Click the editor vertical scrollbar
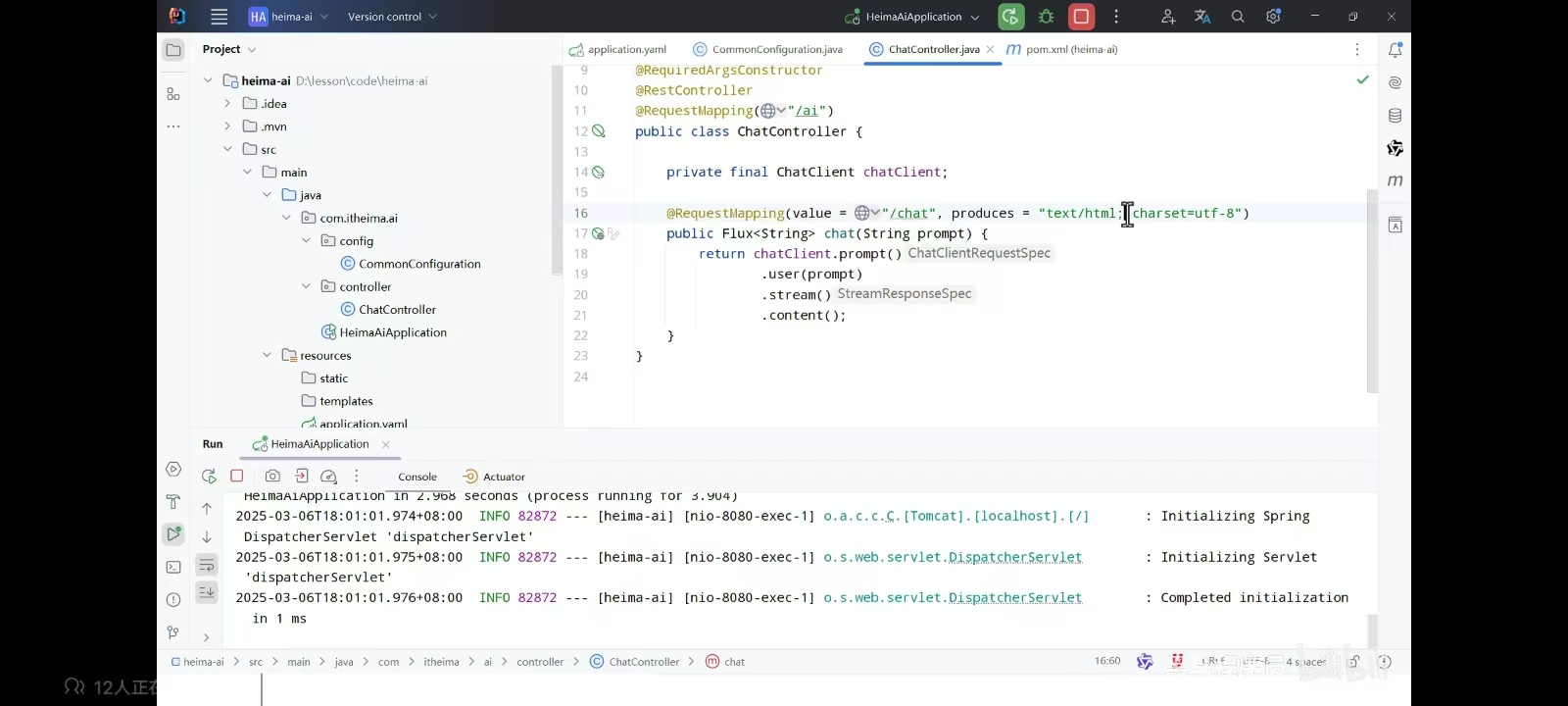This screenshot has width=1568, height=706. point(1372,289)
